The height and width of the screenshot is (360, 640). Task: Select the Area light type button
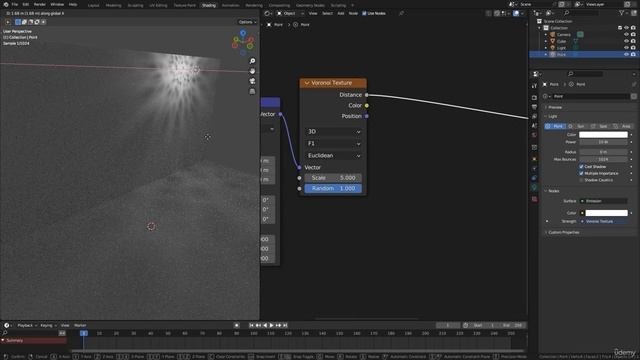(x=622, y=126)
